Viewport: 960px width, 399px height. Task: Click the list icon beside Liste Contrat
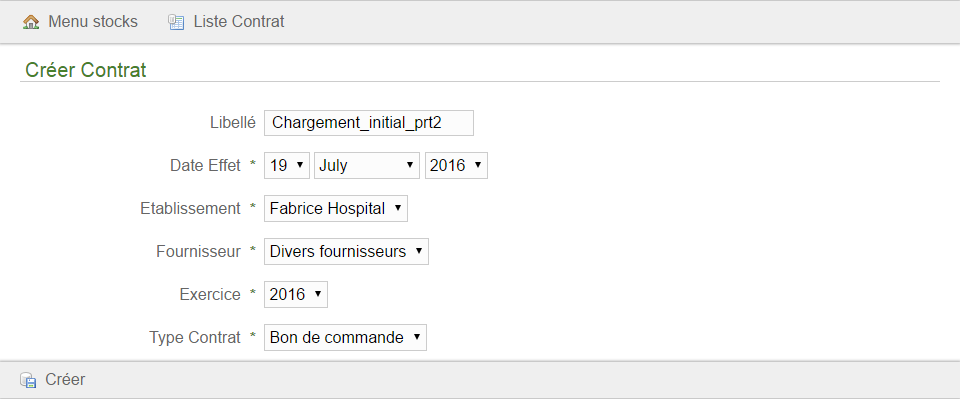pyautogui.click(x=176, y=23)
